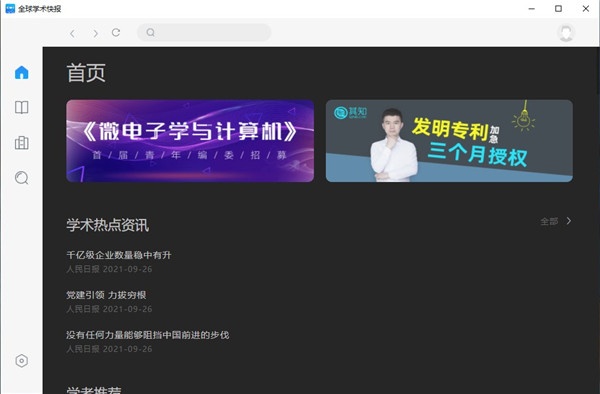Expand 学术热点资讯 with the chevron arrow
This screenshot has width=600, height=394.
(x=569, y=221)
